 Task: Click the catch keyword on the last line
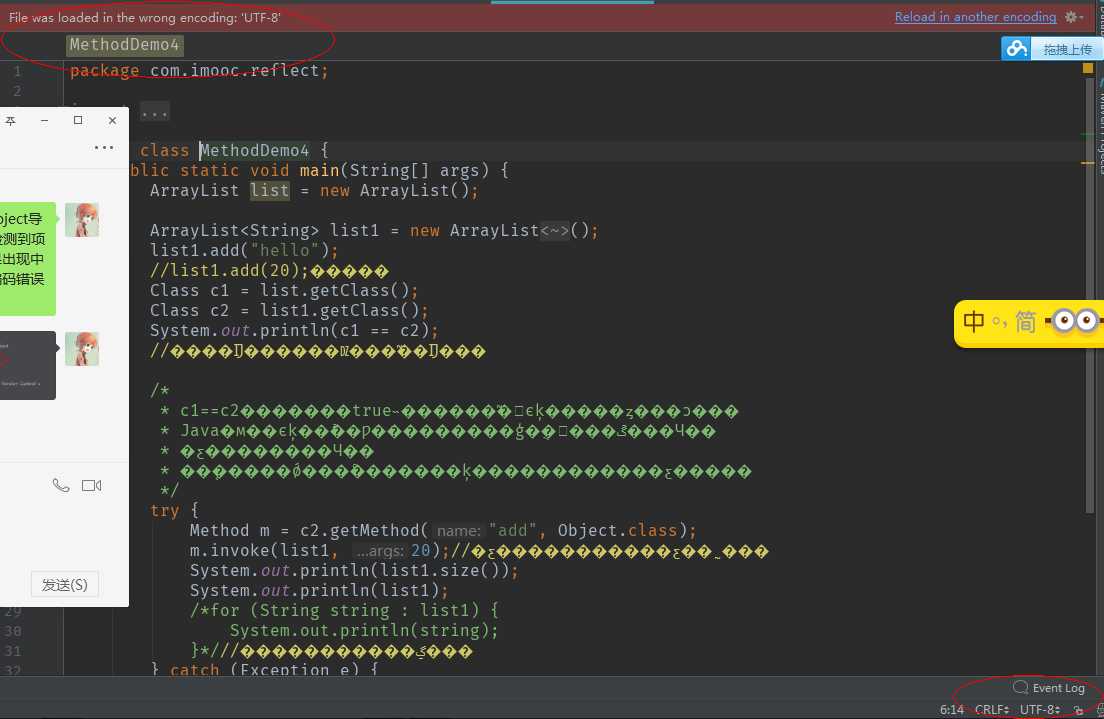click(x=194, y=670)
